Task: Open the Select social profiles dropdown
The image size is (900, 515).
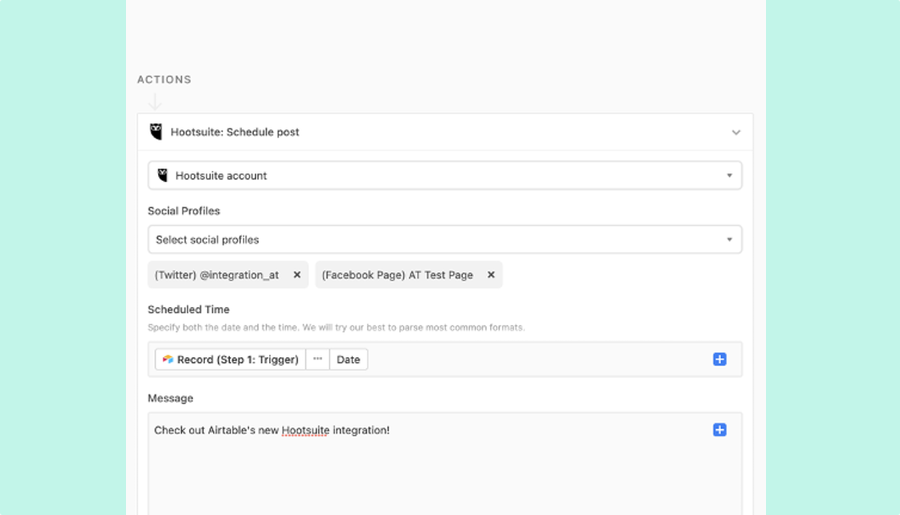Action: tap(445, 239)
